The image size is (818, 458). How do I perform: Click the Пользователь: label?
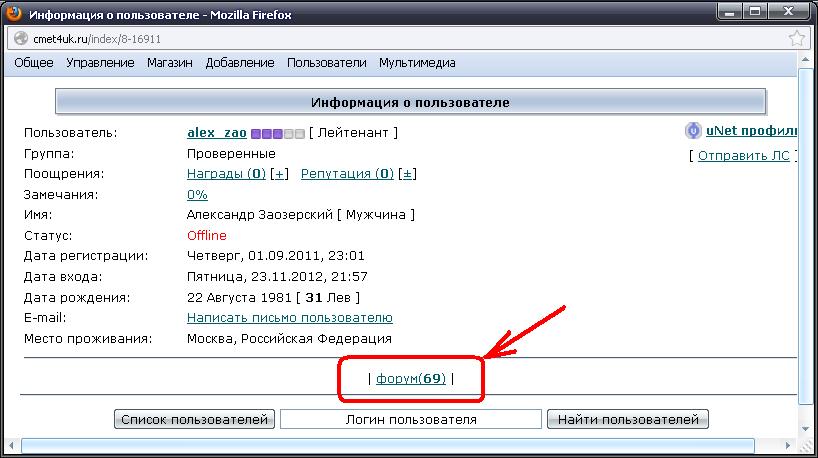70,133
